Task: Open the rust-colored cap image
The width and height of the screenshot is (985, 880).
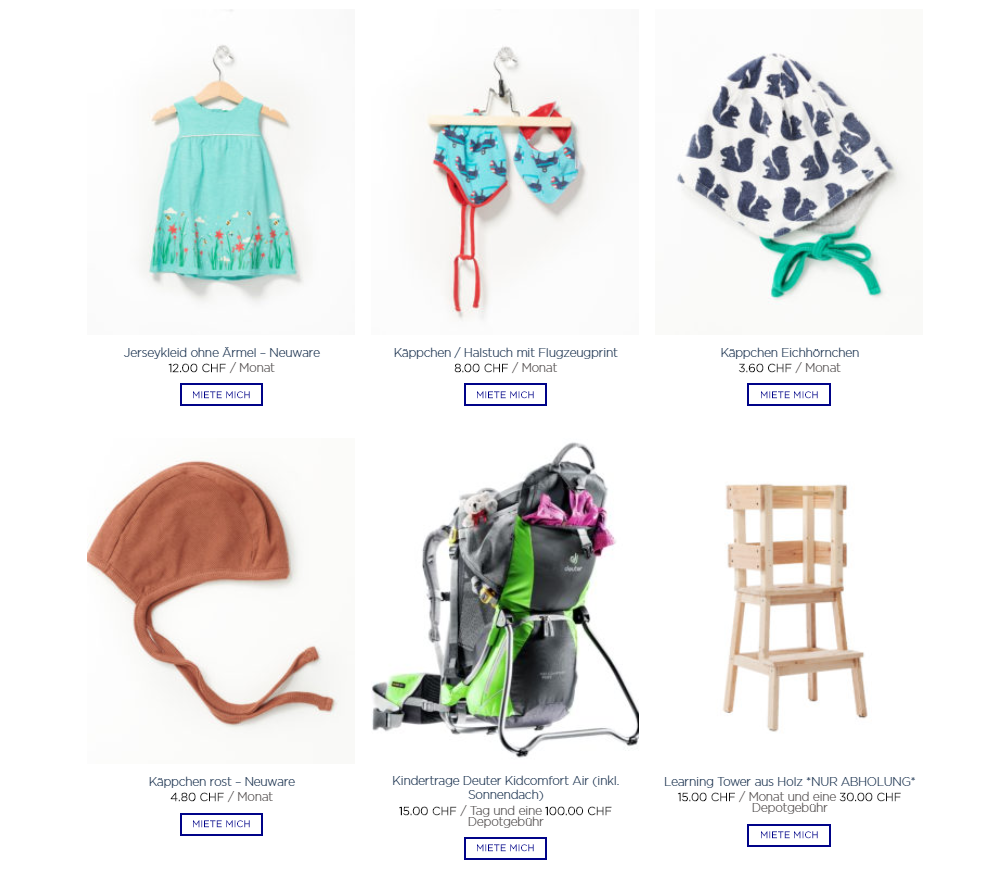Action: 221,601
